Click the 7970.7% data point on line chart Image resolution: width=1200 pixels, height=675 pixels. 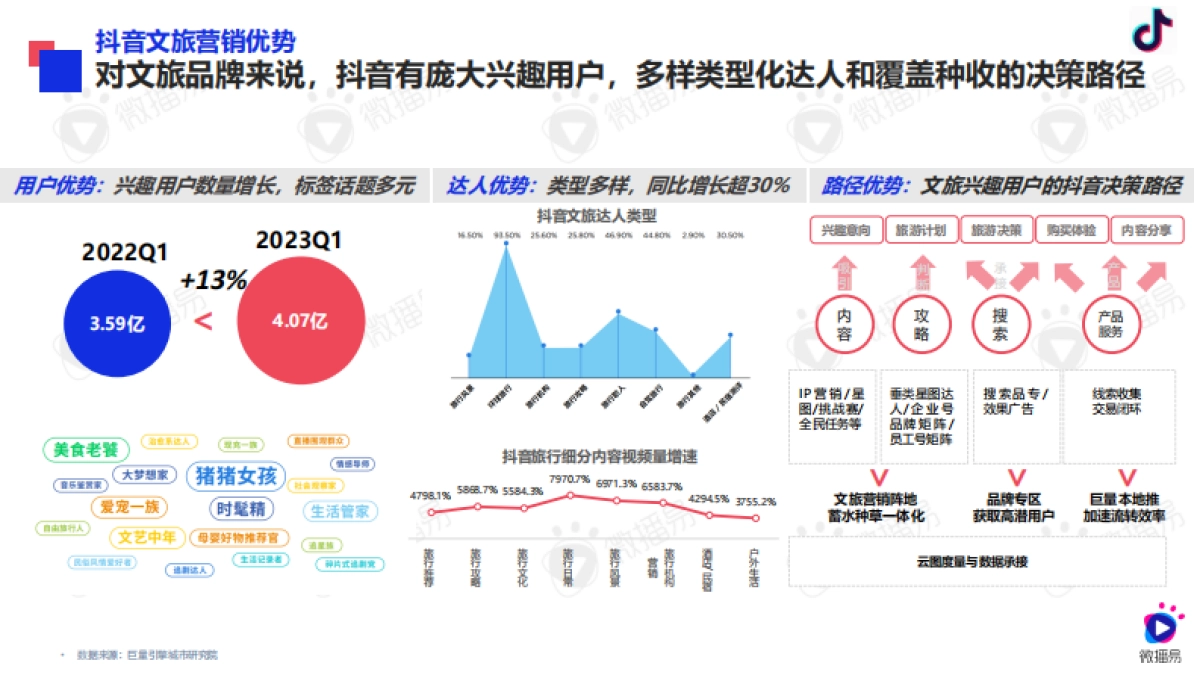pyautogui.click(x=569, y=495)
